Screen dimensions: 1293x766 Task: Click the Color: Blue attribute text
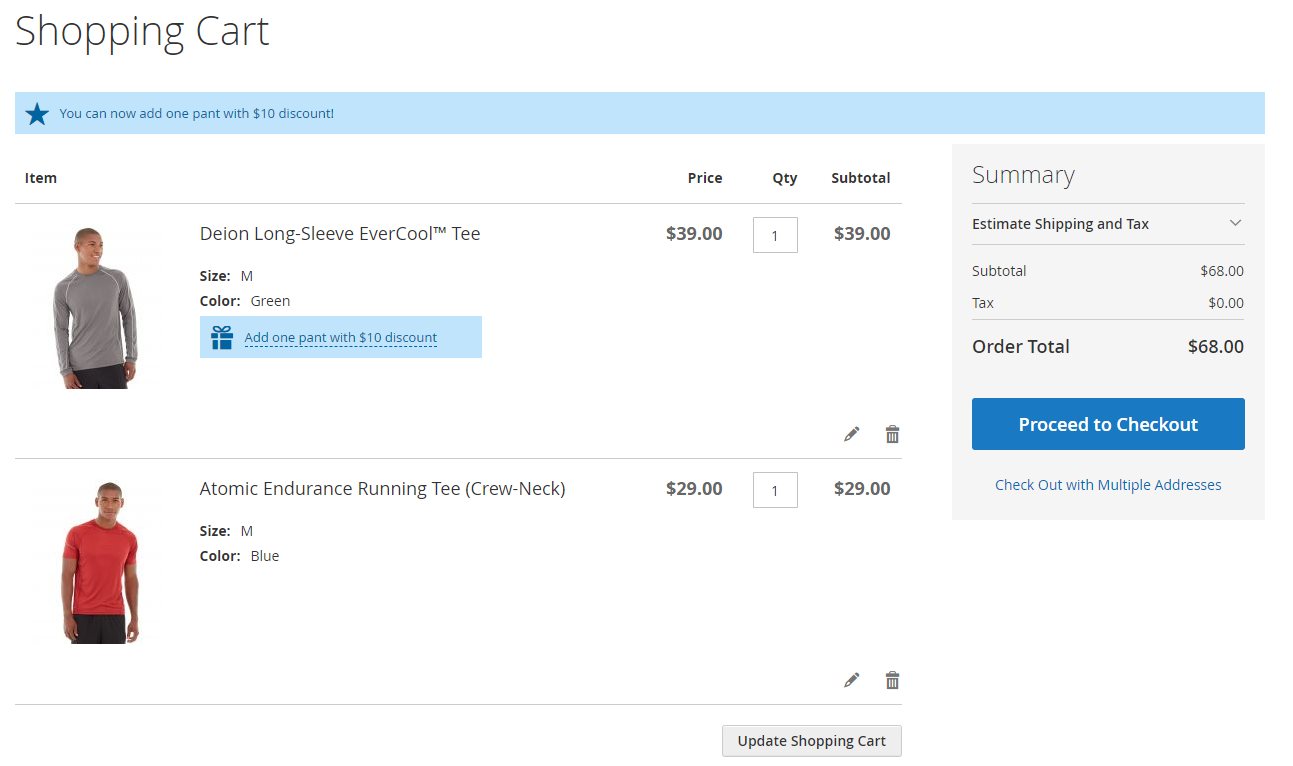pos(240,556)
